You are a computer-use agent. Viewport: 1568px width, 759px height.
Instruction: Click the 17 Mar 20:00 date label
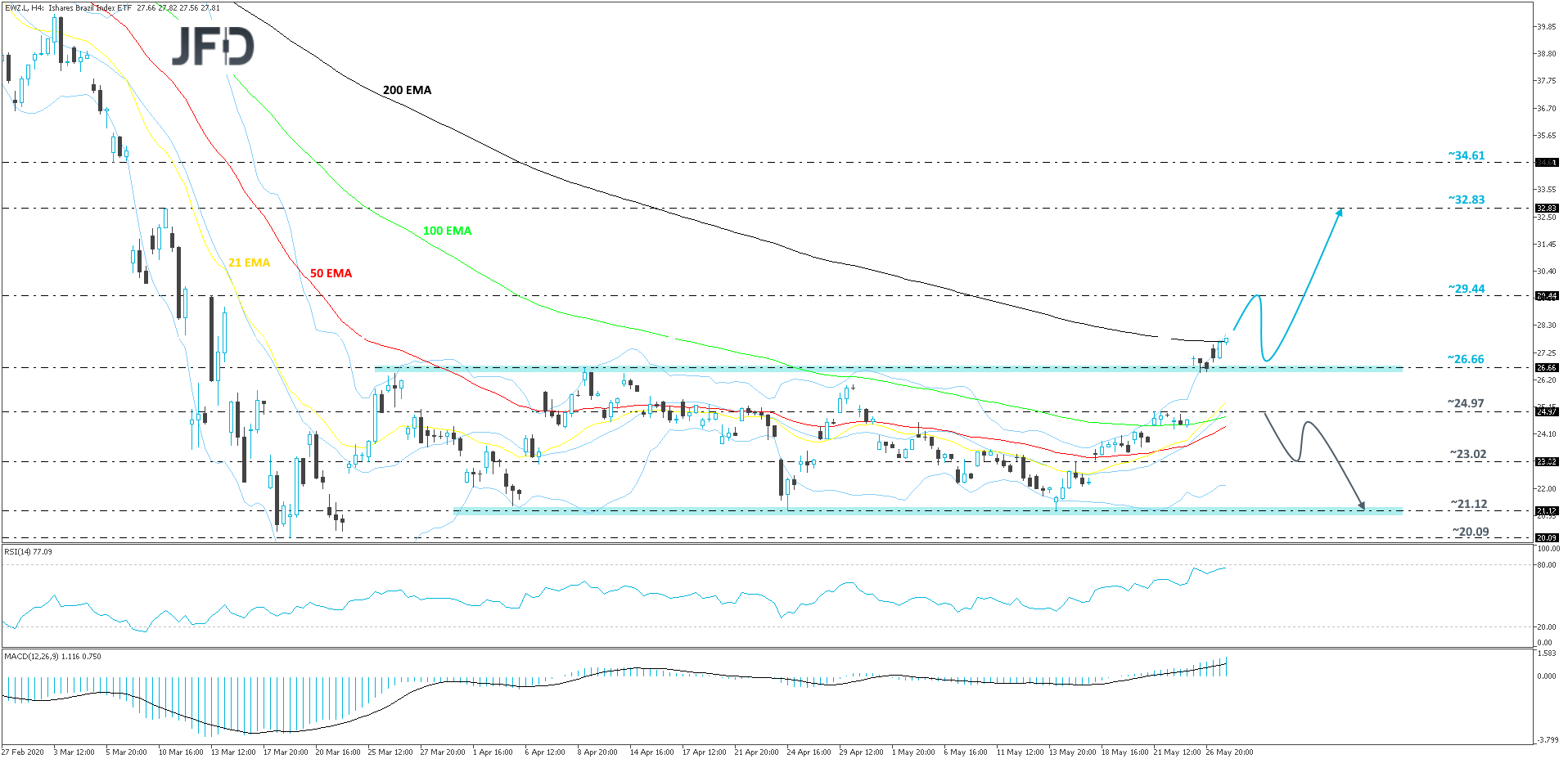tap(286, 752)
